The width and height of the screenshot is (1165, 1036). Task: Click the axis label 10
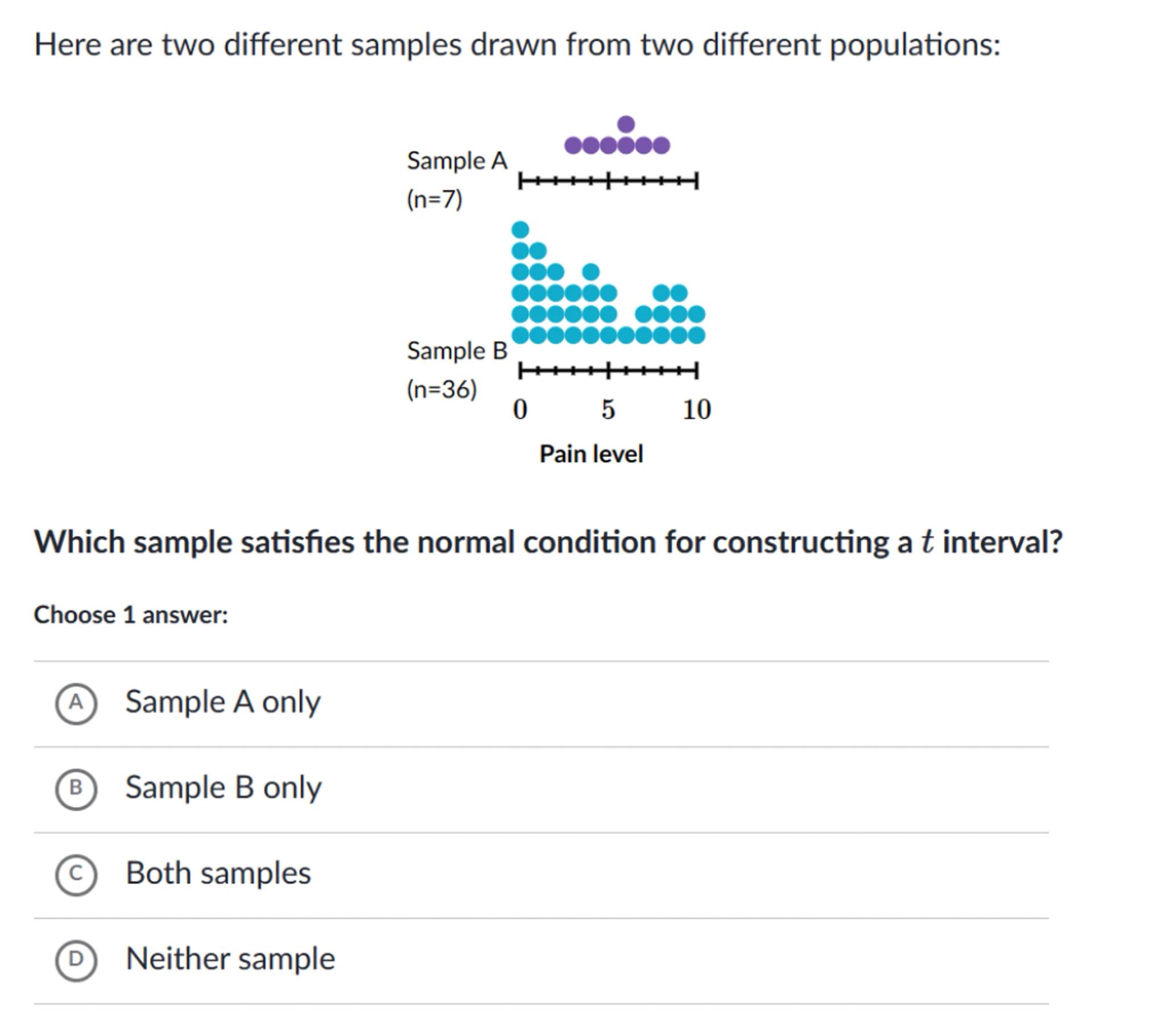coord(696,410)
